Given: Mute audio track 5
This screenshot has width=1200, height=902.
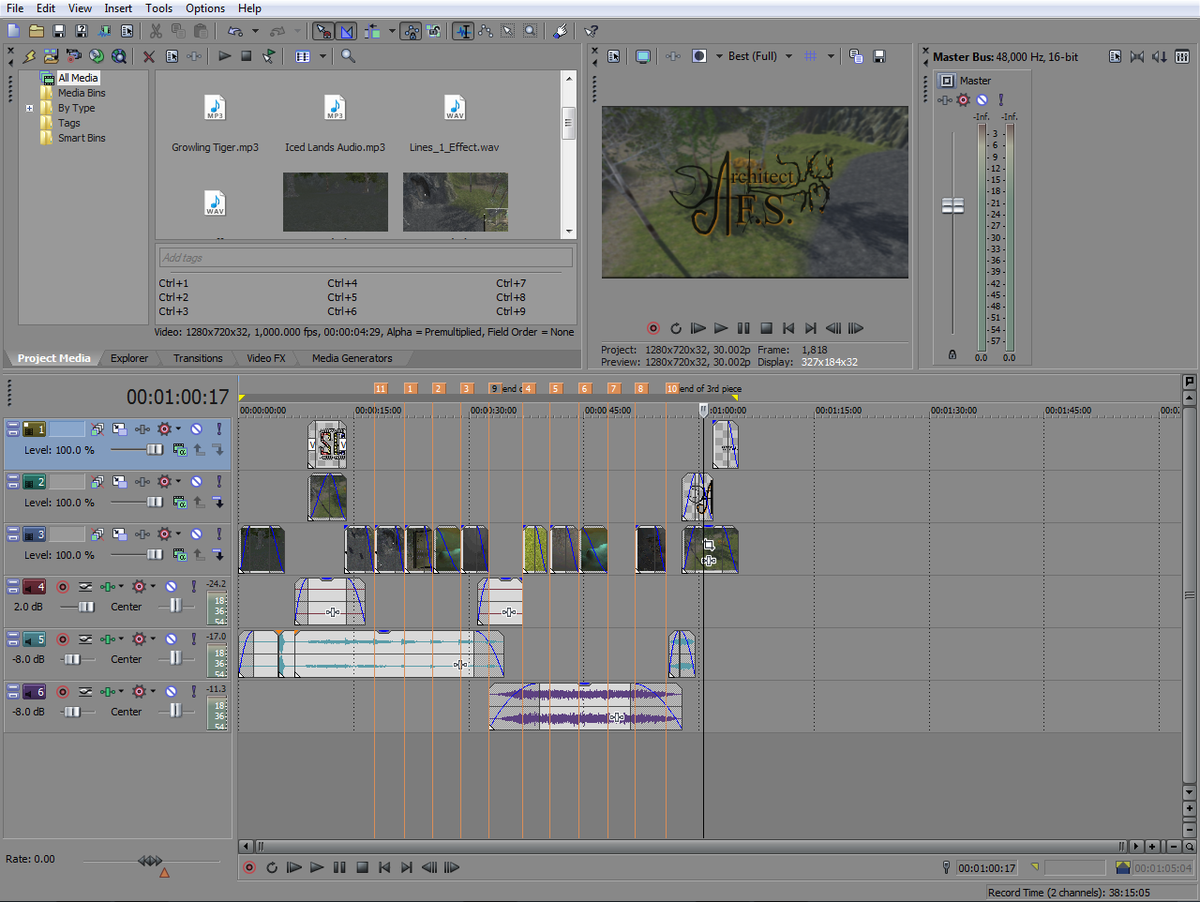Looking at the screenshot, I should click(171, 639).
